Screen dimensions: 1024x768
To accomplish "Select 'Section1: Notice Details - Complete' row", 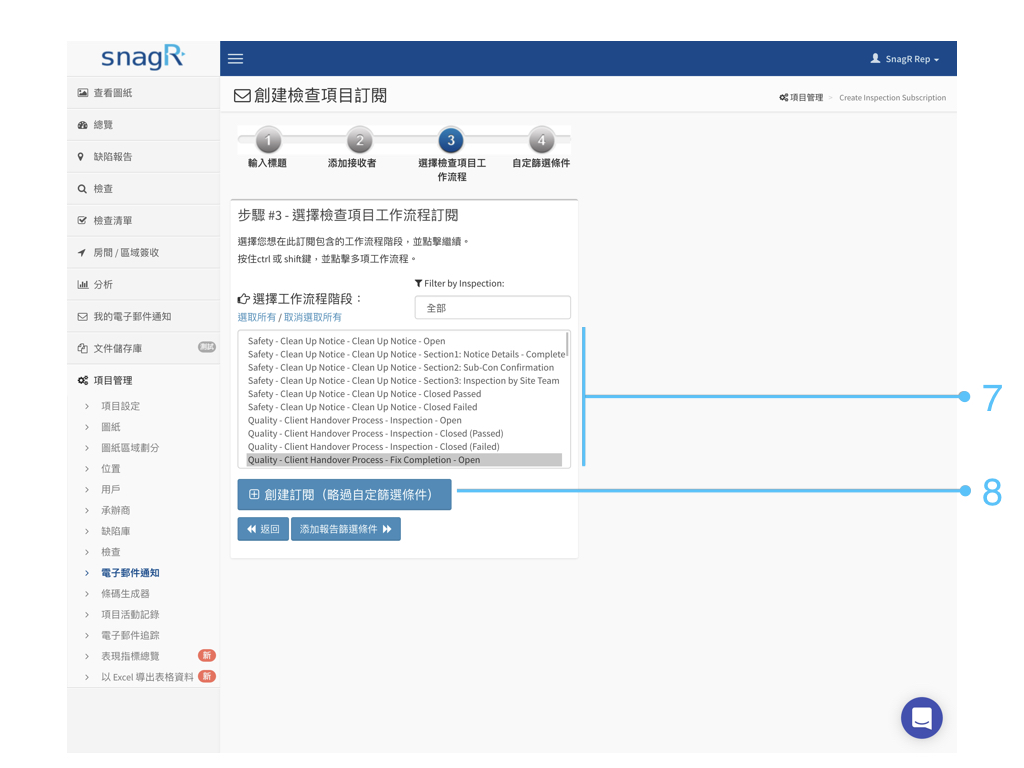I will click(x=404, y=355).
